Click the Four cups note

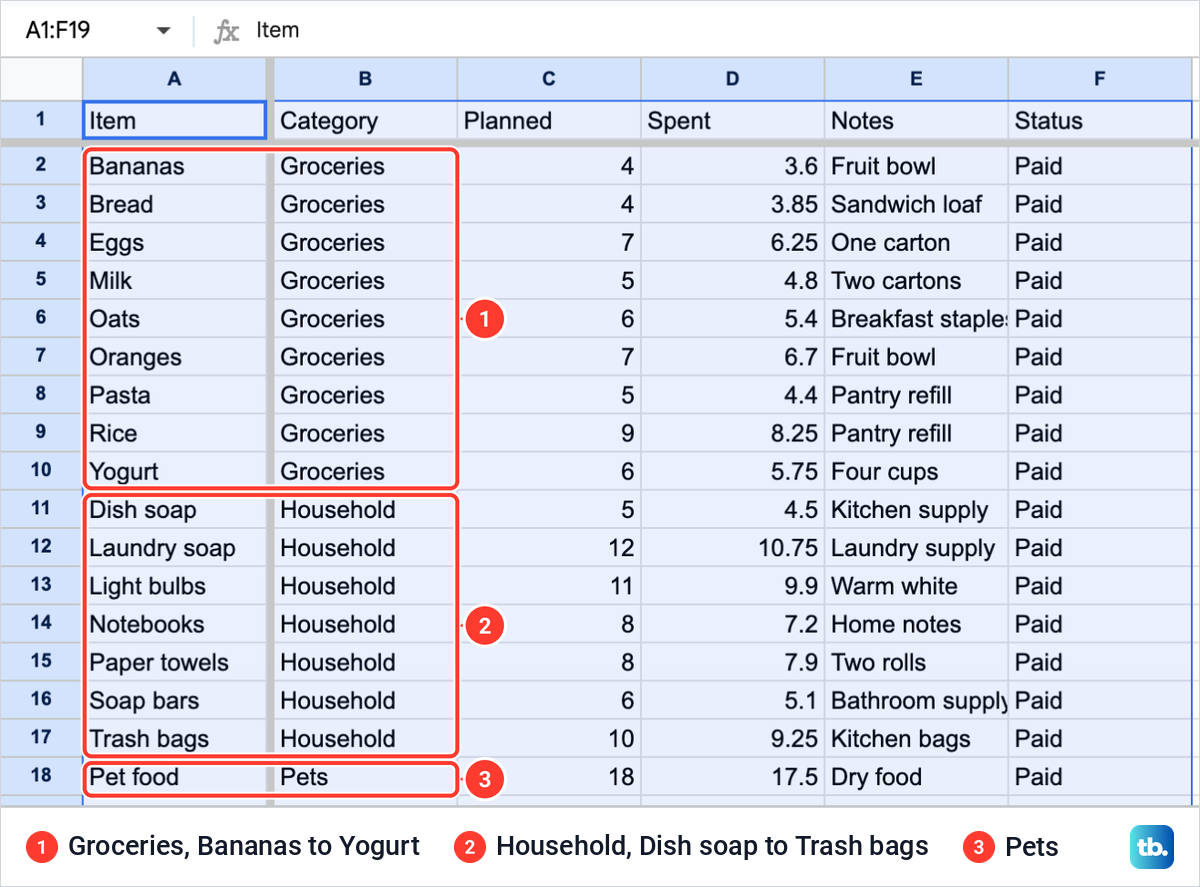[916, 471]
